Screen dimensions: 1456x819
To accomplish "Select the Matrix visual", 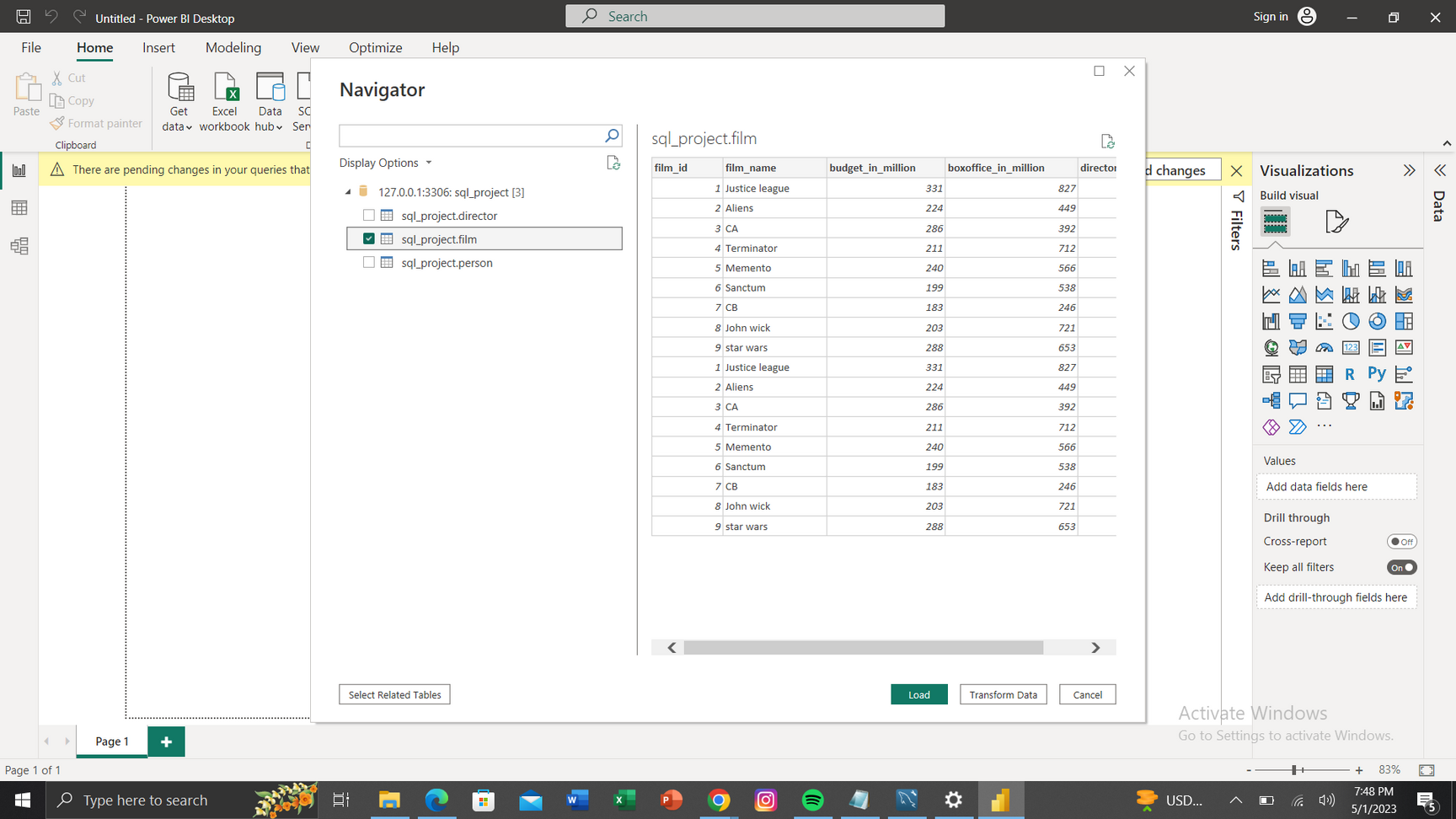I will (1324, 374).
